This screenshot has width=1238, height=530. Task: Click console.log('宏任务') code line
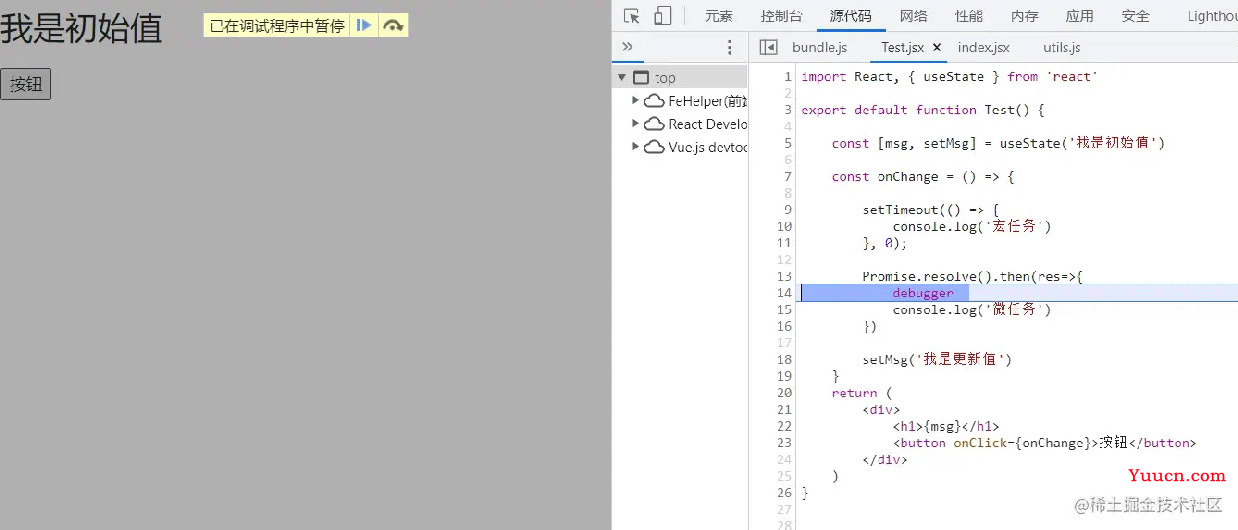click(972, 226)
